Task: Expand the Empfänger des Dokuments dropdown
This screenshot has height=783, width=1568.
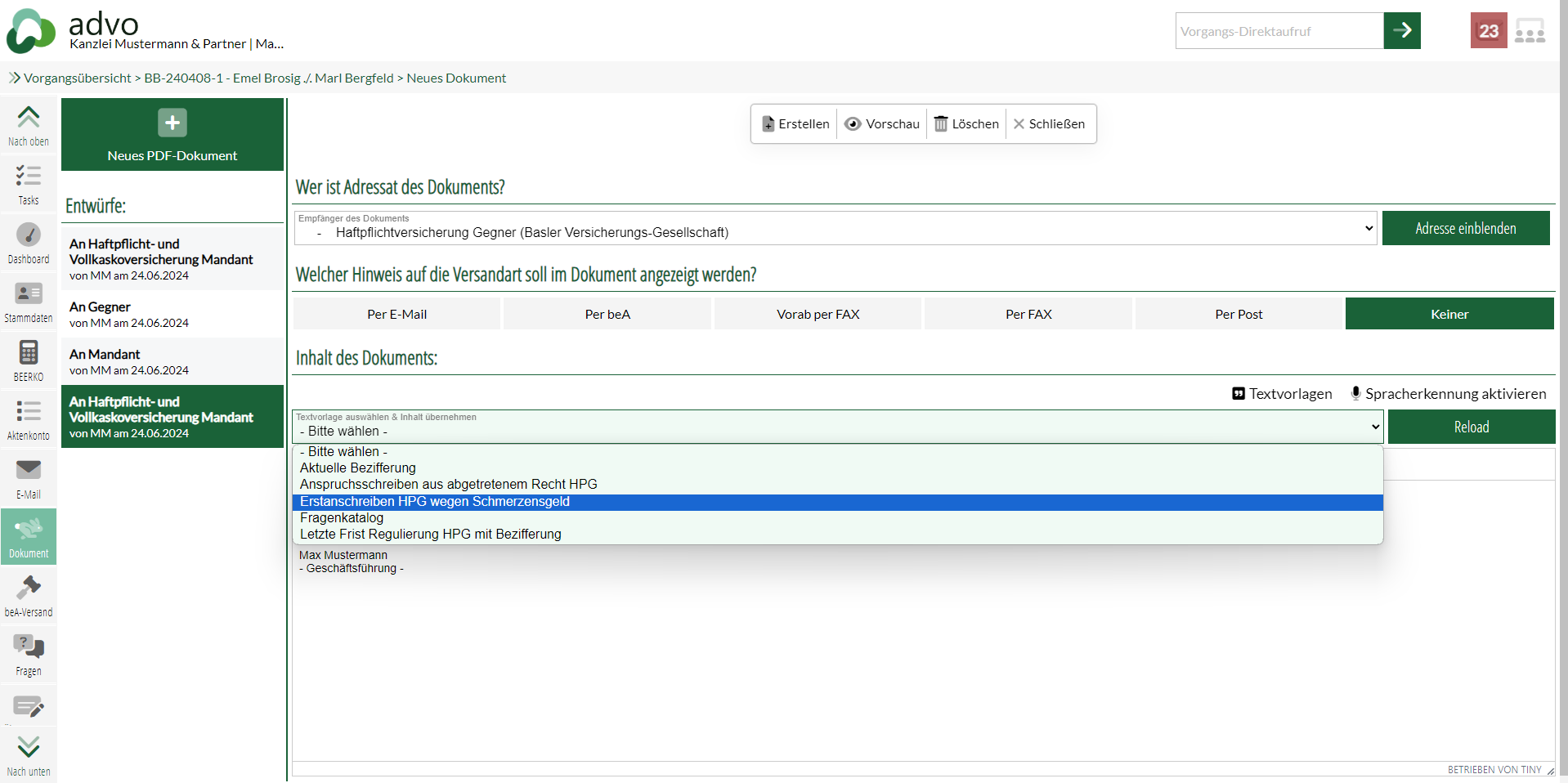Action: point(835,229)
